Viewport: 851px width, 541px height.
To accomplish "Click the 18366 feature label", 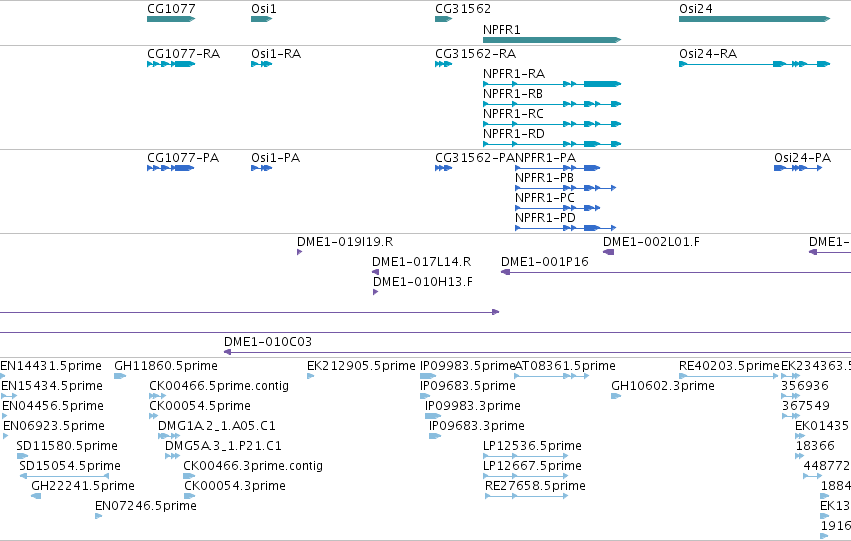I will [x=815, y=447].
